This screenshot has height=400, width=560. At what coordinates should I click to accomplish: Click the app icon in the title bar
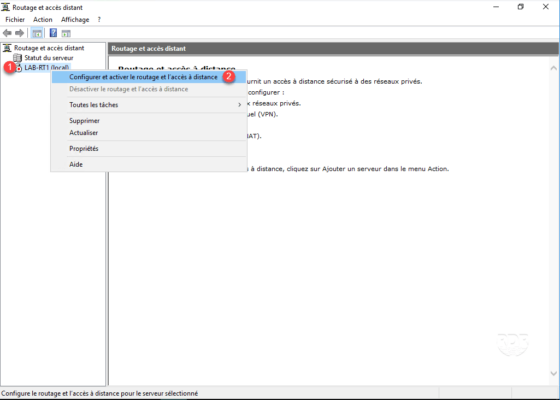point(6,7)
